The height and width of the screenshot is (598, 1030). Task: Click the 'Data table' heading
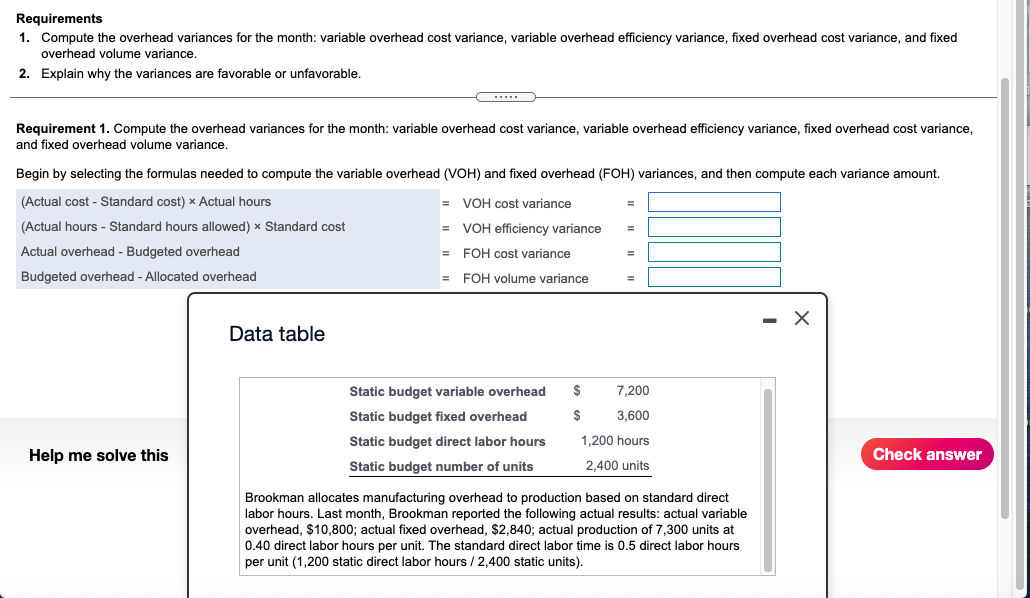(x=277, y=334)
